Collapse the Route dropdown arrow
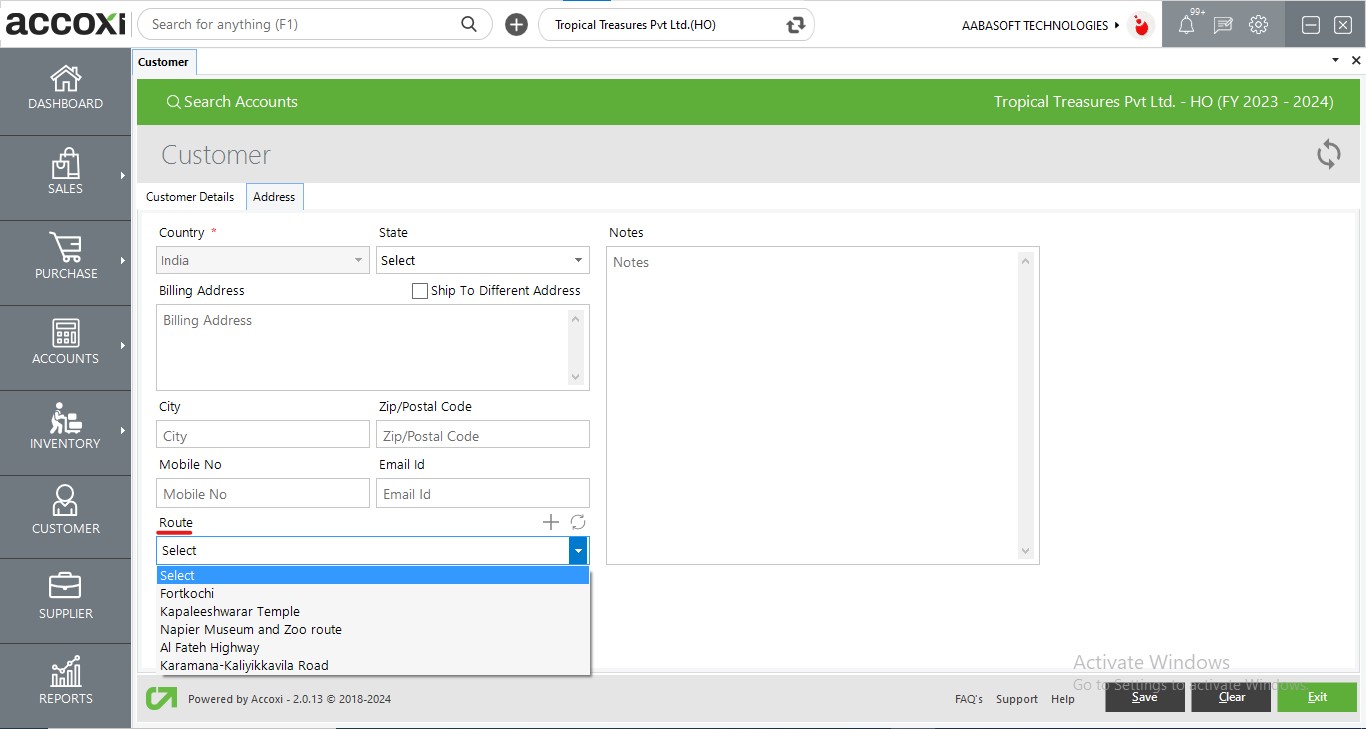The width and height of the screenshot is (1366, 729). click(x=578, y=551)
